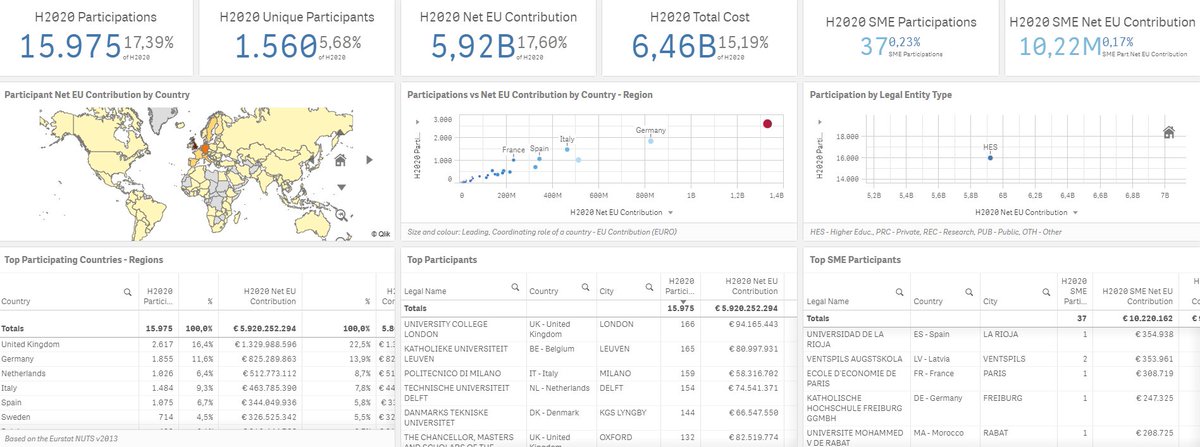
Task: Pan the map right with arrow
Action: (x=369, y=159)
